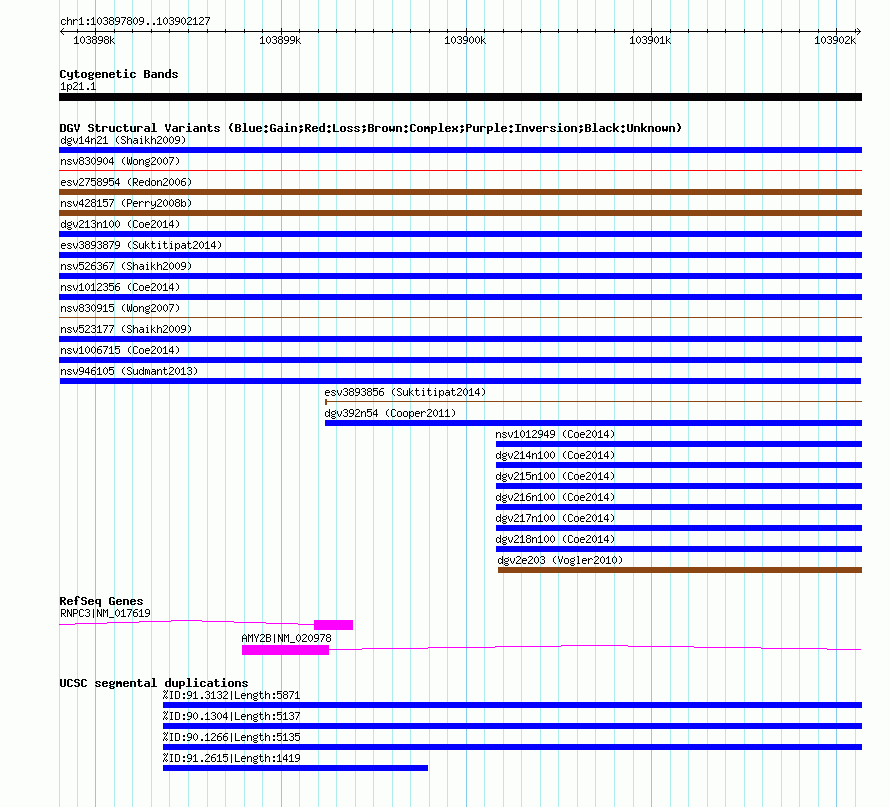Click the %ID:91.2615|Length:1419 duplication label
Screen dimensions: 890x807
click(x=232, y=758)
